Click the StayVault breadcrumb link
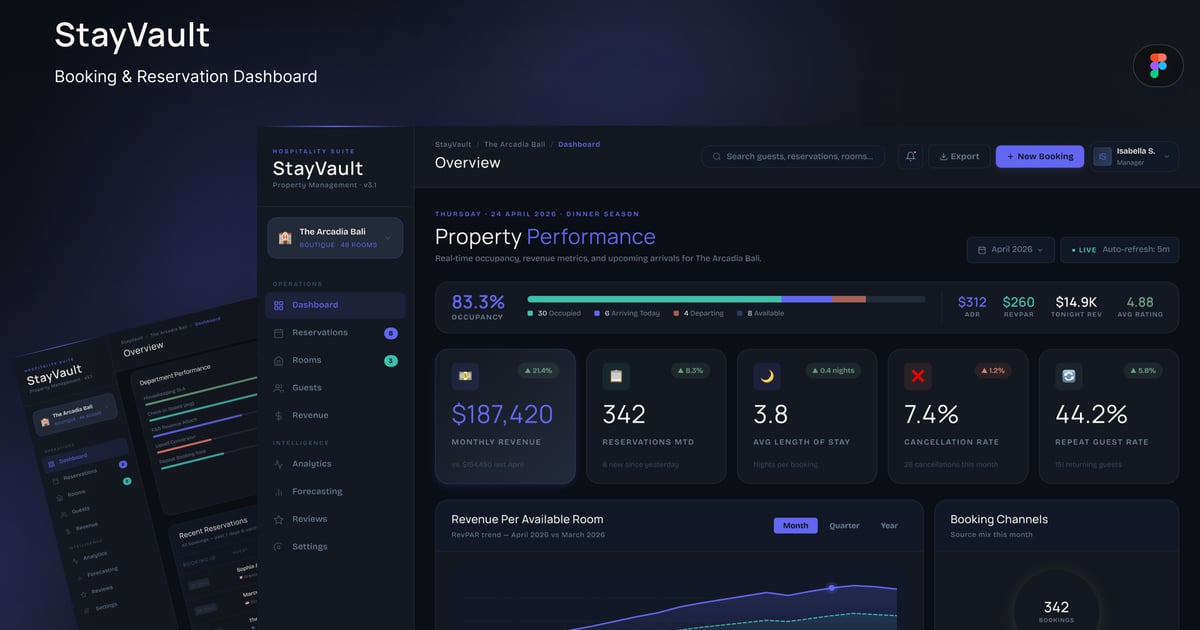 (453, 144)
